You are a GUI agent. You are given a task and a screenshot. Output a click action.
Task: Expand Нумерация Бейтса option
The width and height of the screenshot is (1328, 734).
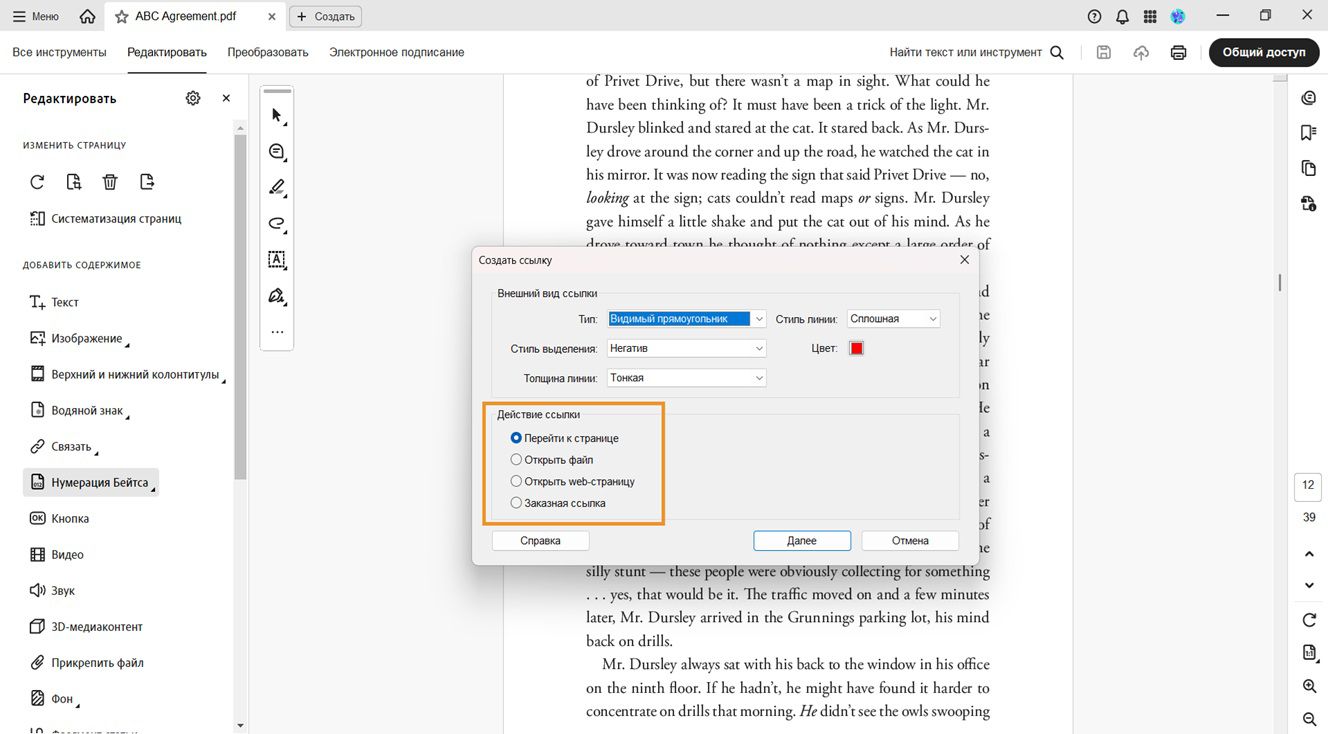coord(91,482)
